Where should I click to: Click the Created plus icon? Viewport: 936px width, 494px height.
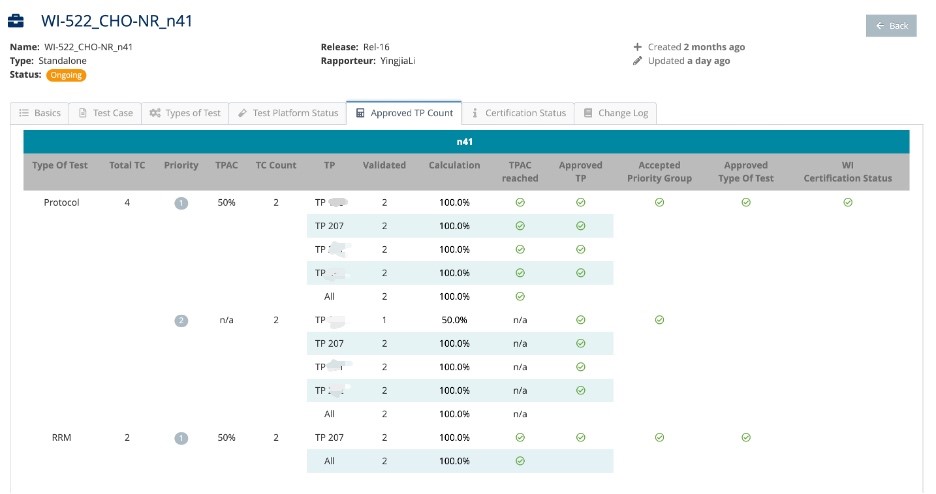[x=638, y=47]
